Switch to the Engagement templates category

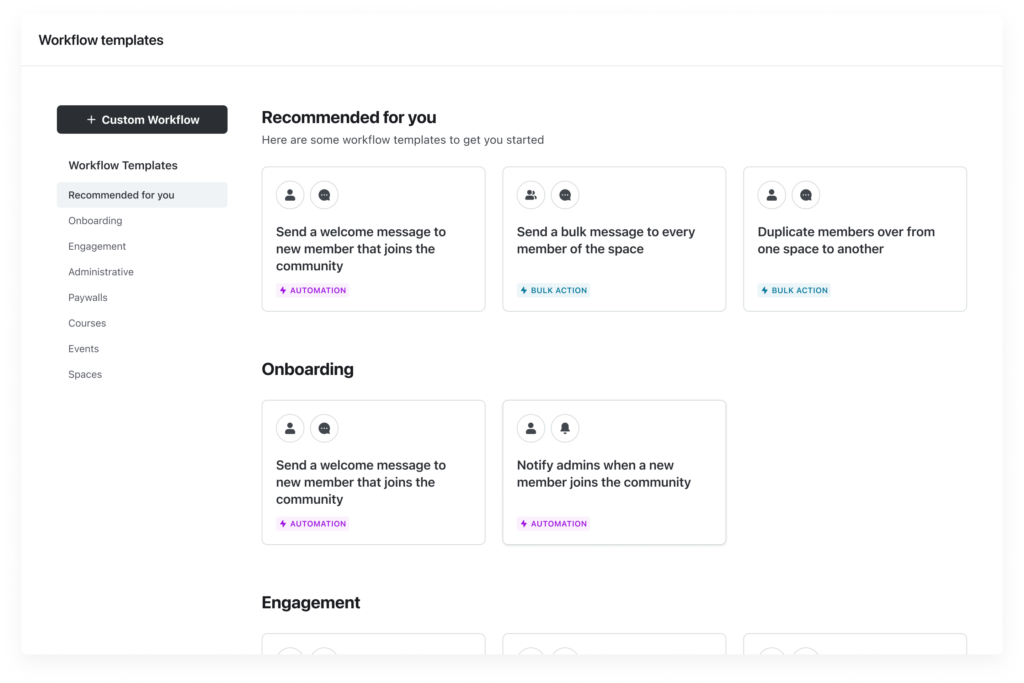click(97, 246)
